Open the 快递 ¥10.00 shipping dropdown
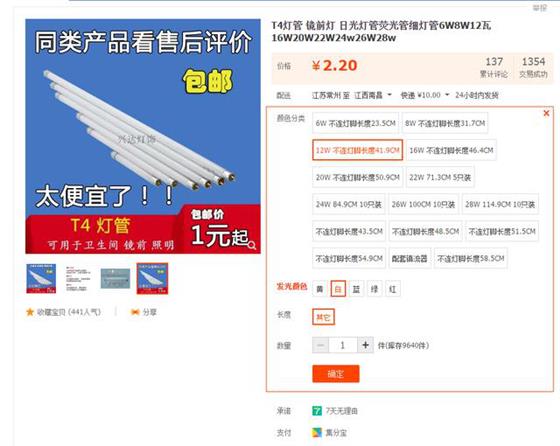560x446 pixels. click(425, 95)
